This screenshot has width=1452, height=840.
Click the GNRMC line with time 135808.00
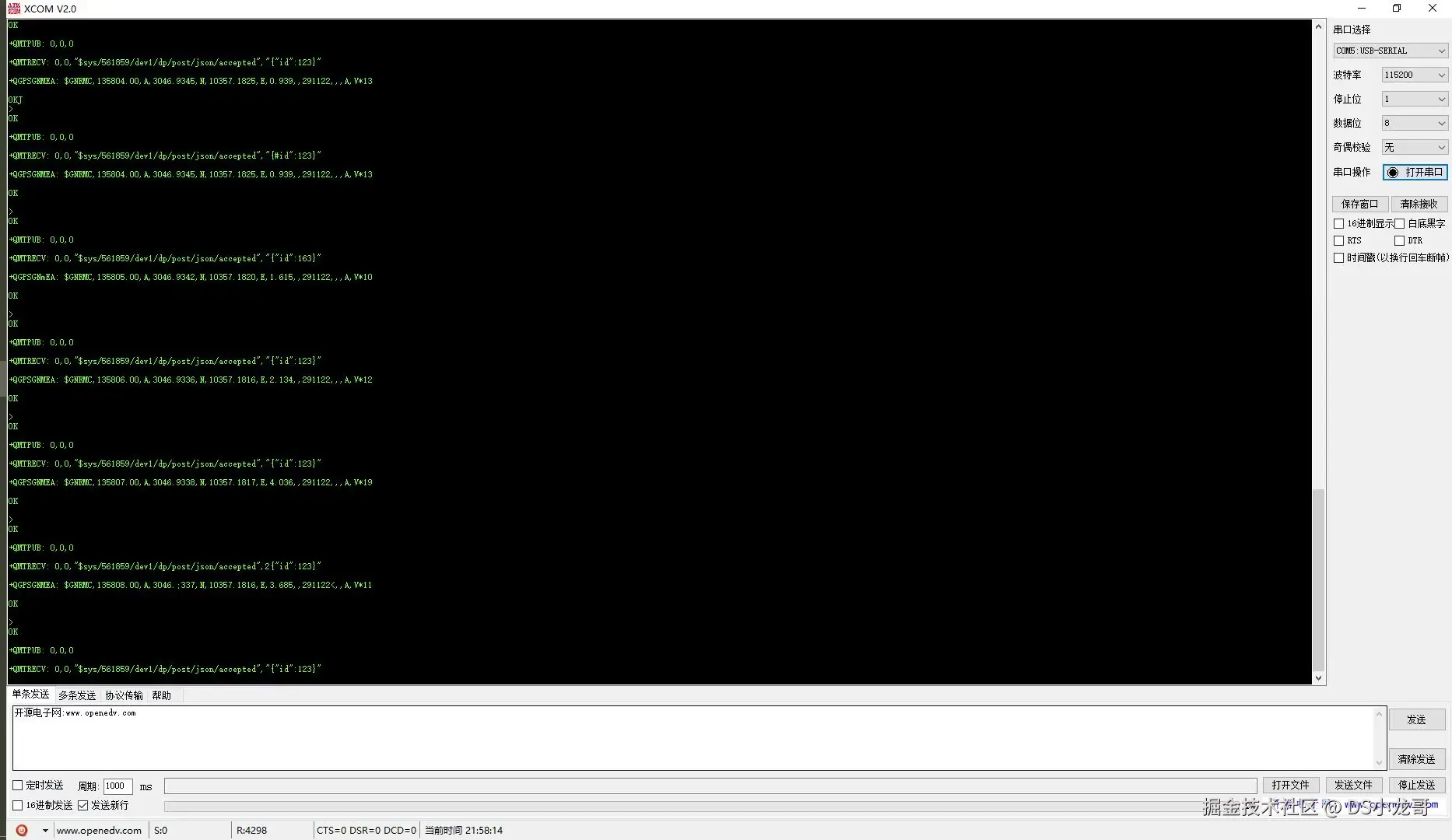pos(191,585)
